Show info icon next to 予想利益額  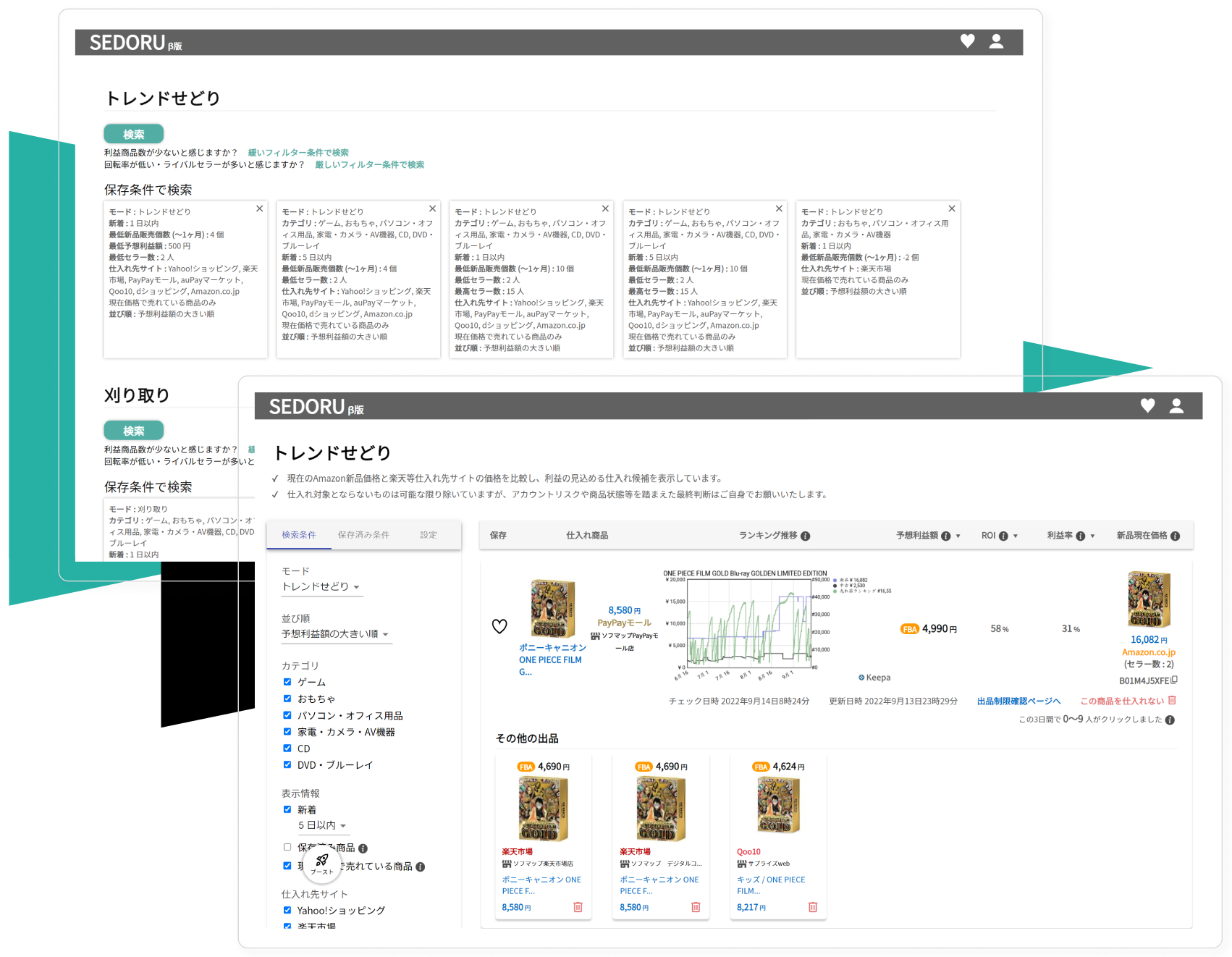click(x=945, y=536)
